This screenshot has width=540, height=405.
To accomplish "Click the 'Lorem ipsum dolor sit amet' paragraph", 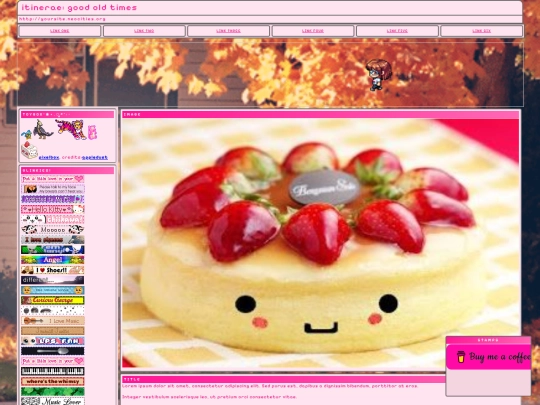I will pos(270,386).
